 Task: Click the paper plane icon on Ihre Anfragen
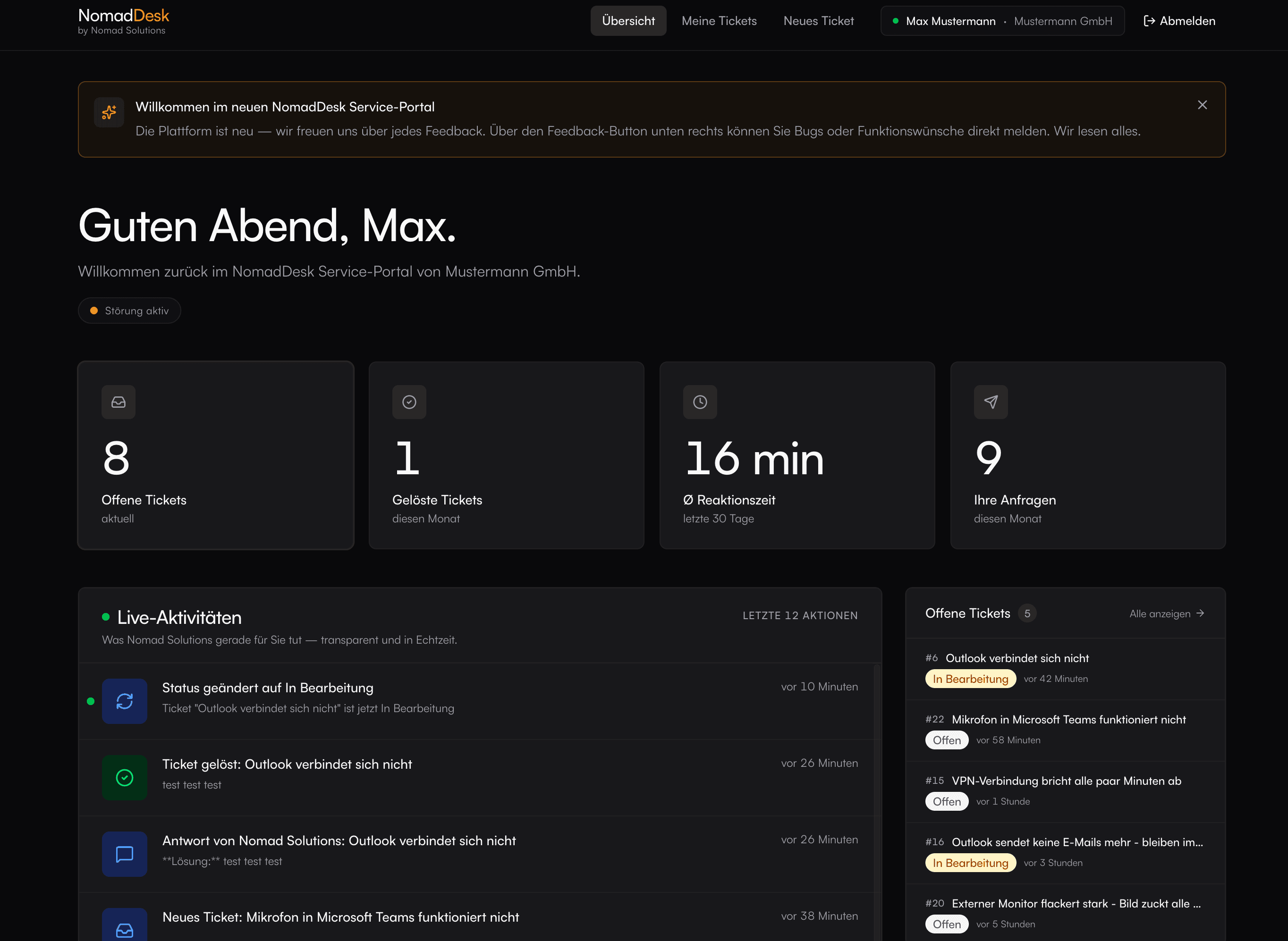click(x=991, y=402)
